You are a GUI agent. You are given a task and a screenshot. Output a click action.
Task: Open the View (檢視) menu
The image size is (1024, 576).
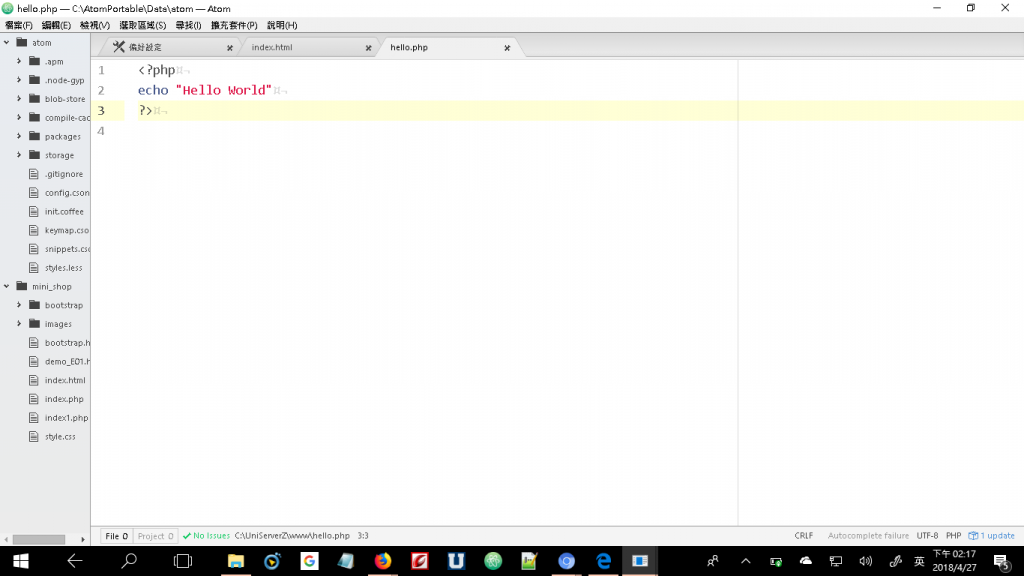[x=95, y=25]
